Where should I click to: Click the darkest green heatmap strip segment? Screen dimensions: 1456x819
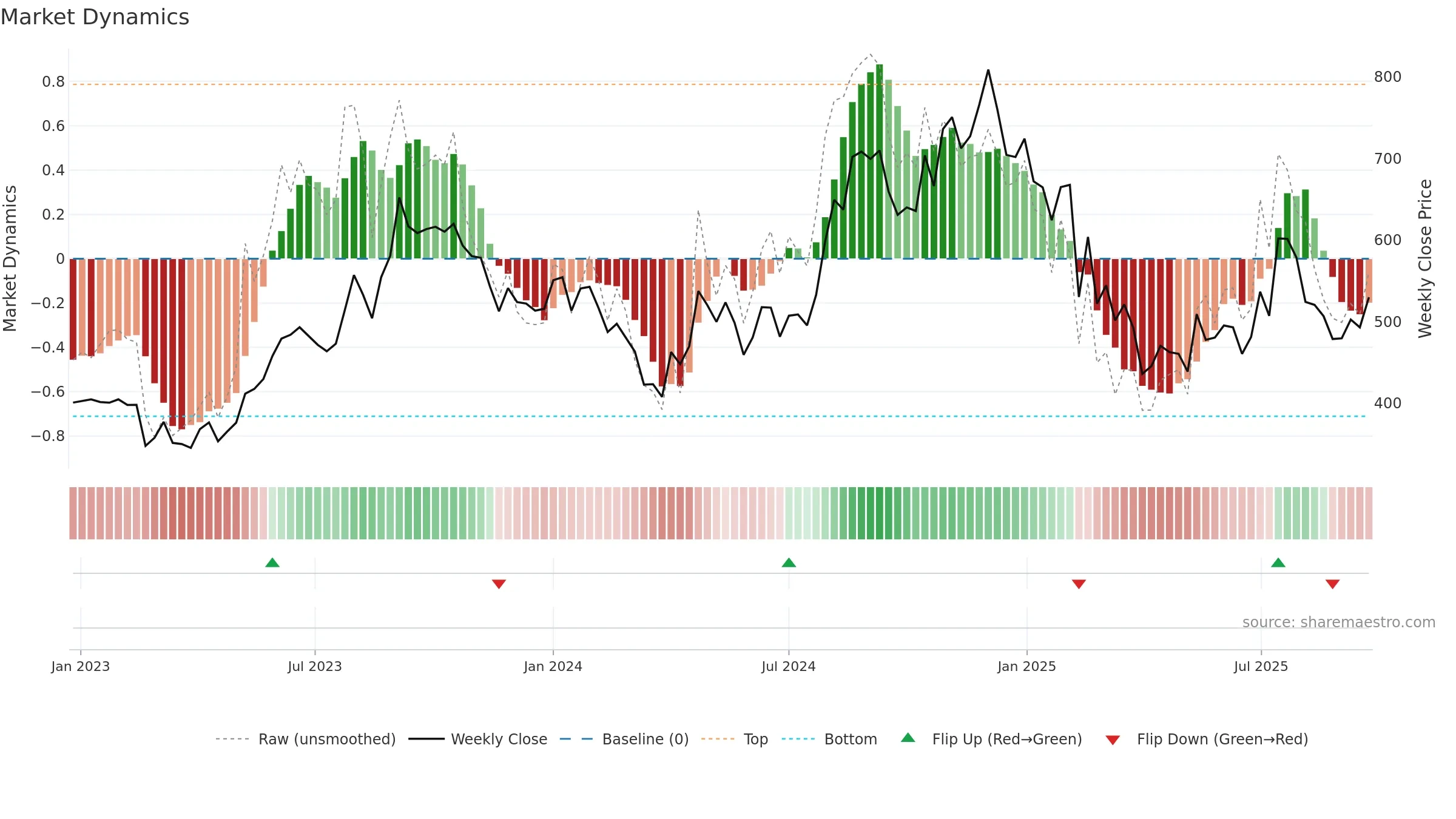coord(879,513)
